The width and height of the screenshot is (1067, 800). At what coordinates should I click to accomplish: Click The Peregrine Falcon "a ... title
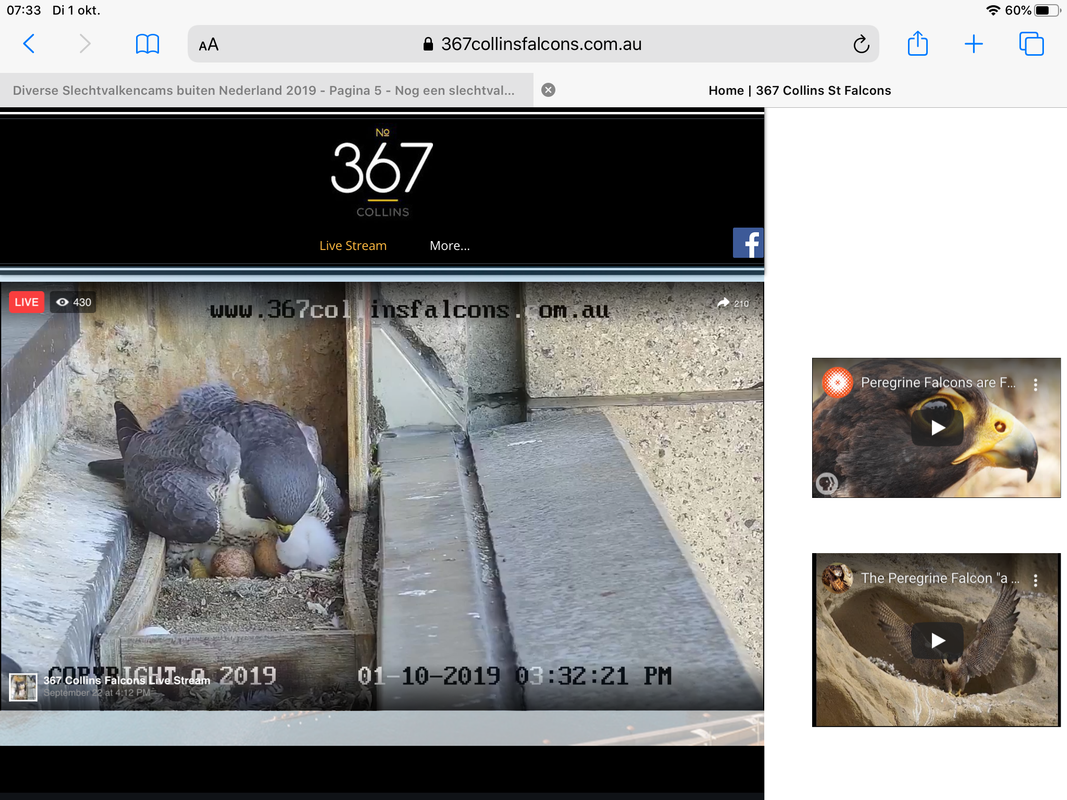(x=940, y=578)
